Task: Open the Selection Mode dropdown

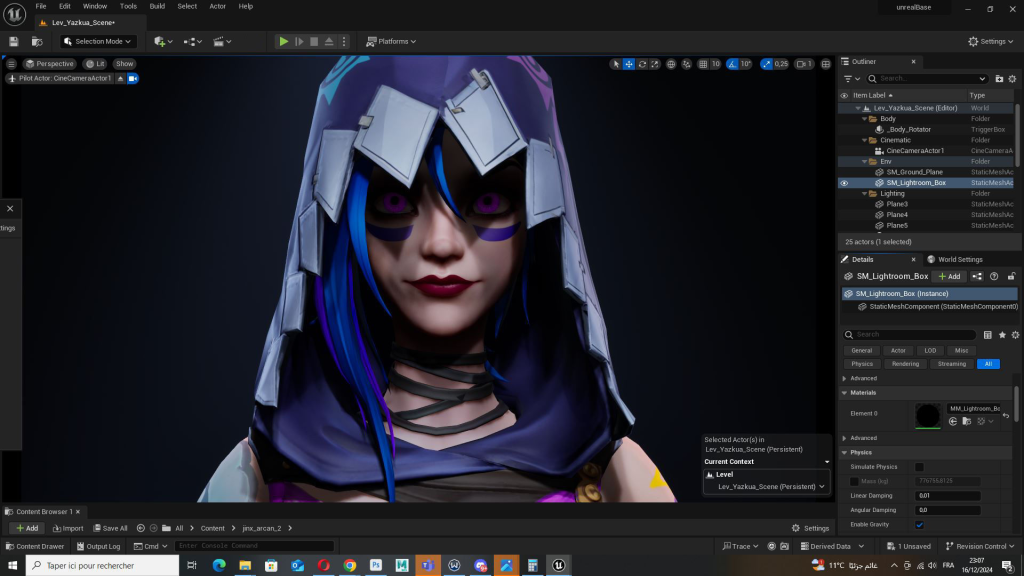Action: (x=97, y=41)
